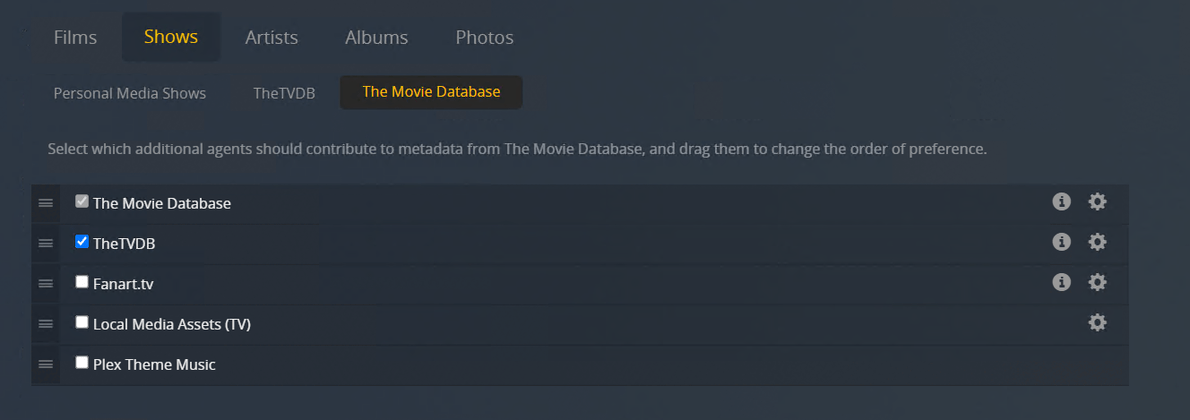Choose the TheTVDB primary agent button

pos(284,93)
